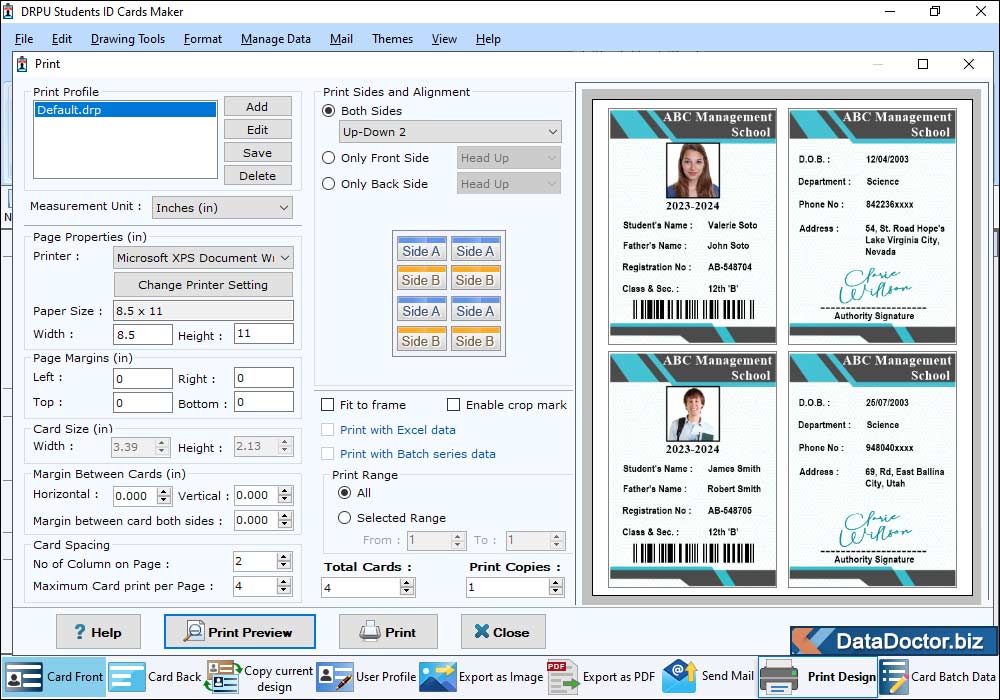Click Right margin input field
The image size is (1000, 700).
264,378
